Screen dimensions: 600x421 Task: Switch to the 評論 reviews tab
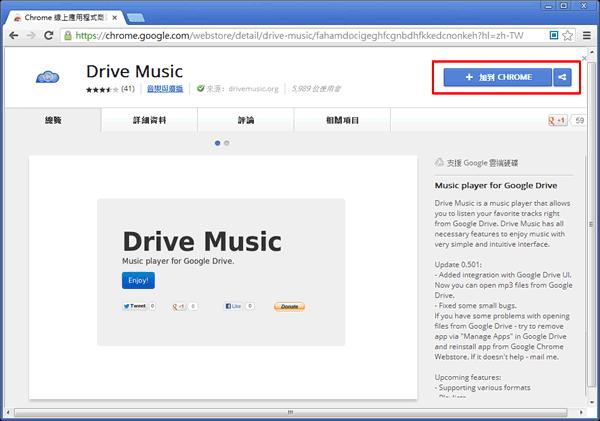click(246, 120)
